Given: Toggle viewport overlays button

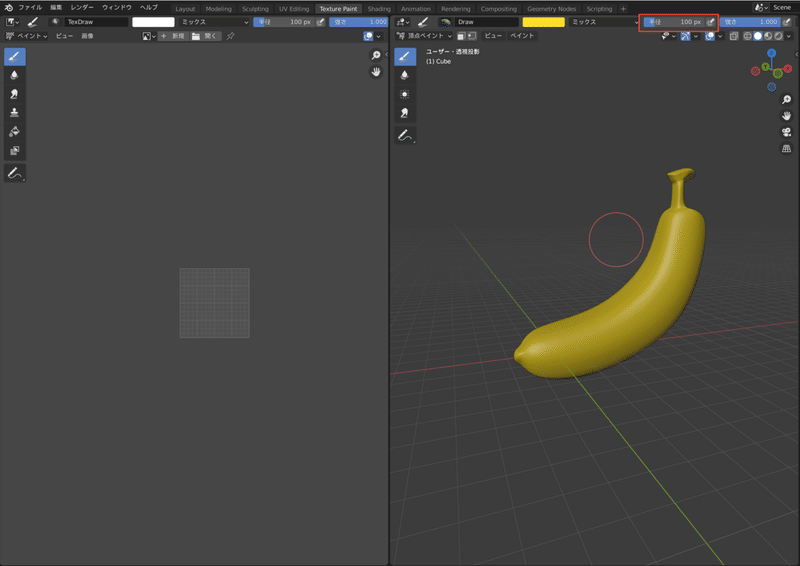Looking at the screenshot, I should pyautogui.click(x=709, y=36).
